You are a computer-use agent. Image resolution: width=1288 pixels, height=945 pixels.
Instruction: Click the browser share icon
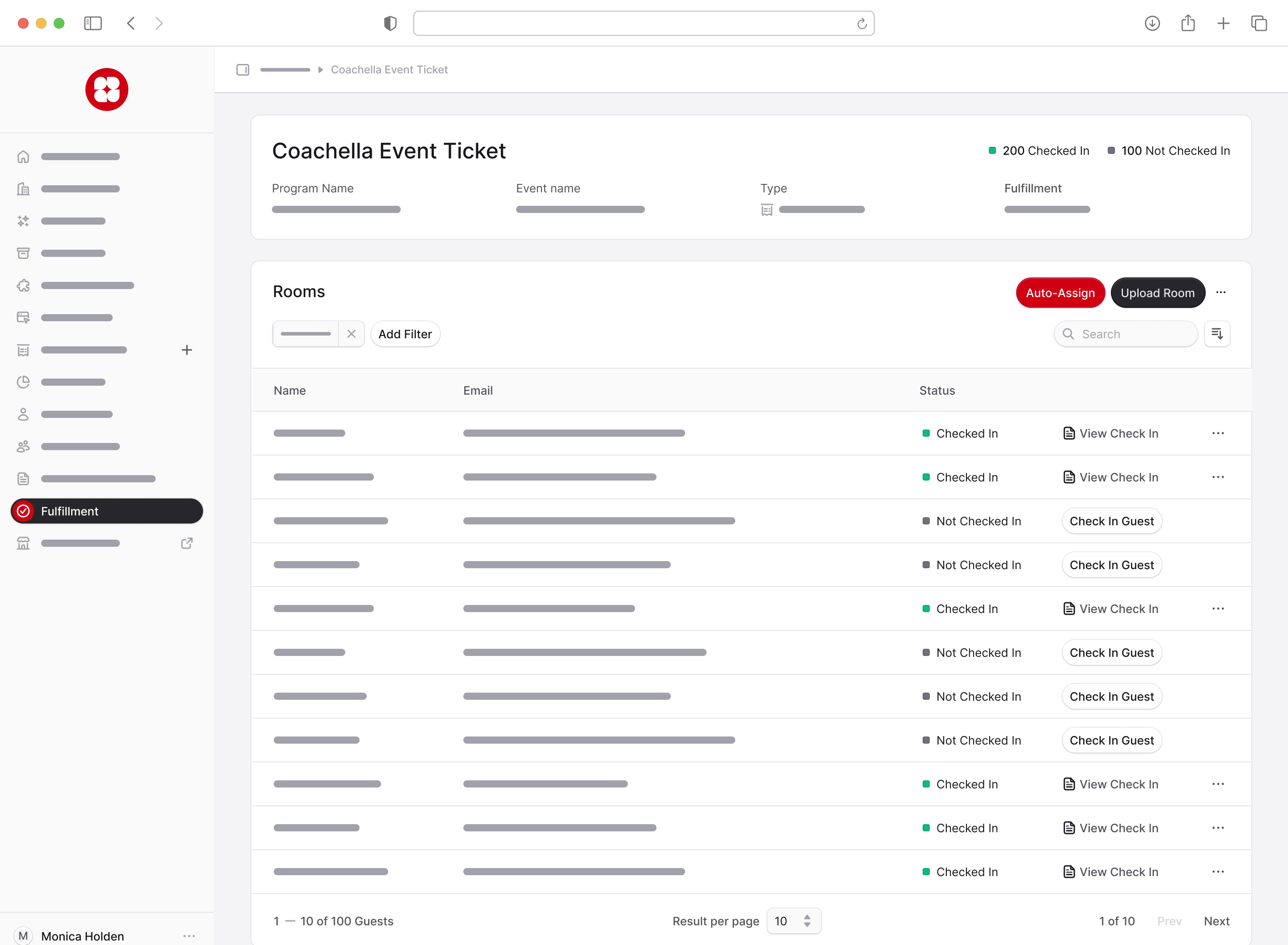[1188, 23]
